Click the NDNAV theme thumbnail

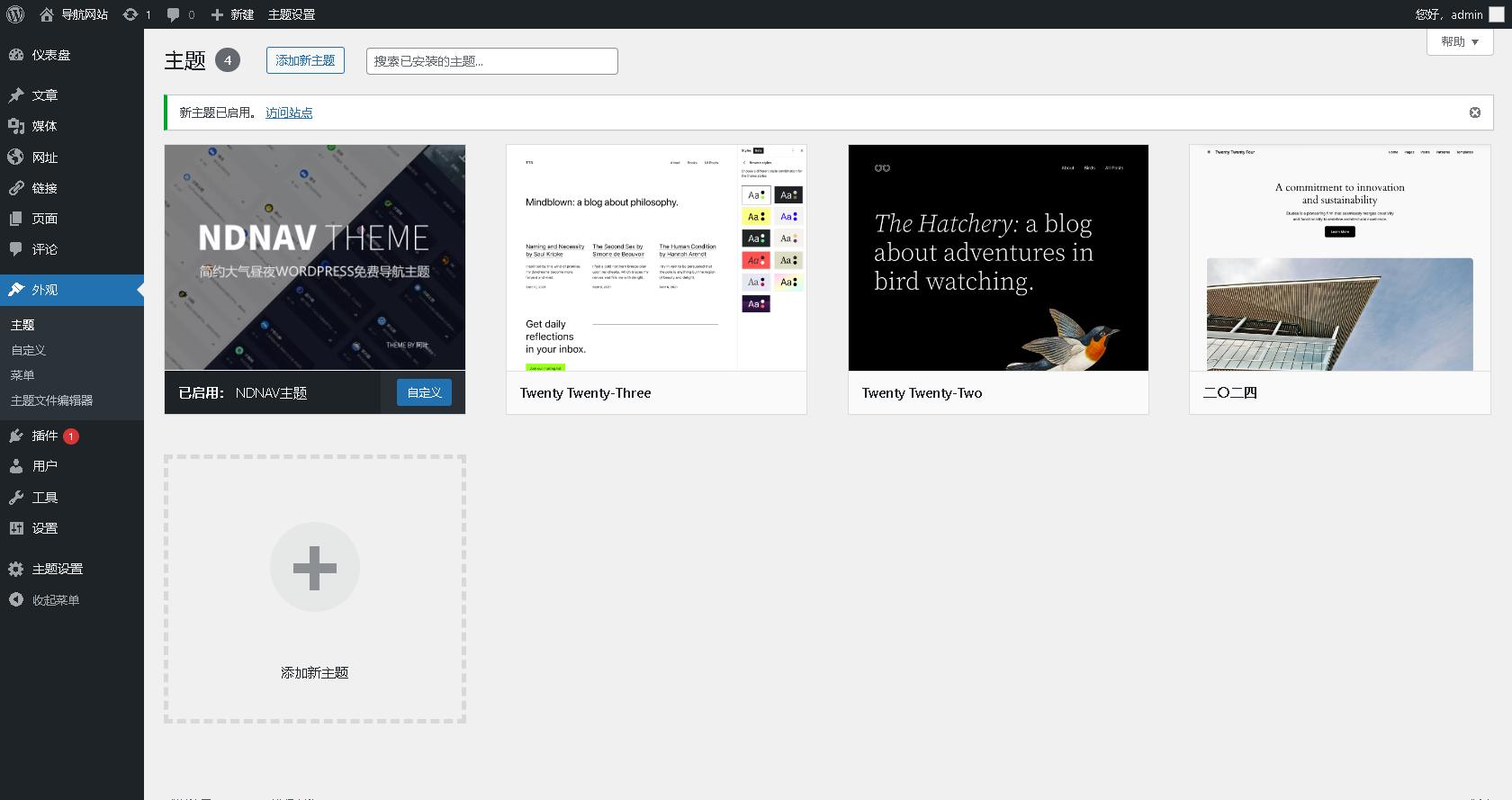tap(315, 257)
